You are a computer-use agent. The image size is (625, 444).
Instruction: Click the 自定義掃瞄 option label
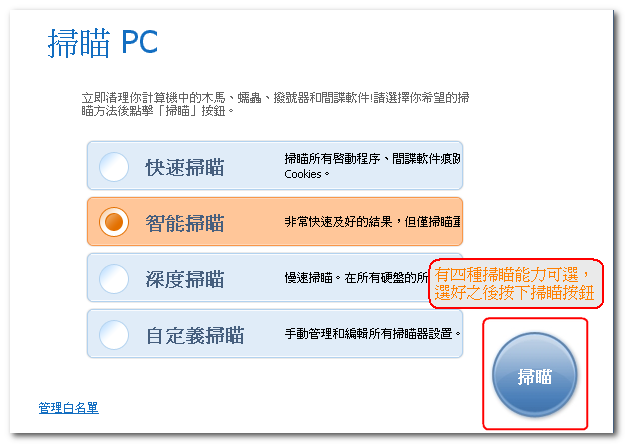click(x=195, y=335)
